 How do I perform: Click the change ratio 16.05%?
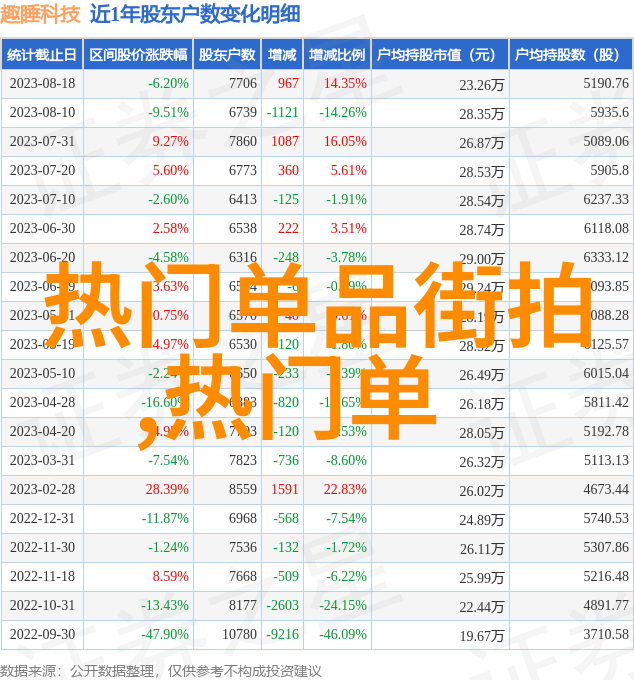(x=345, y=141)
